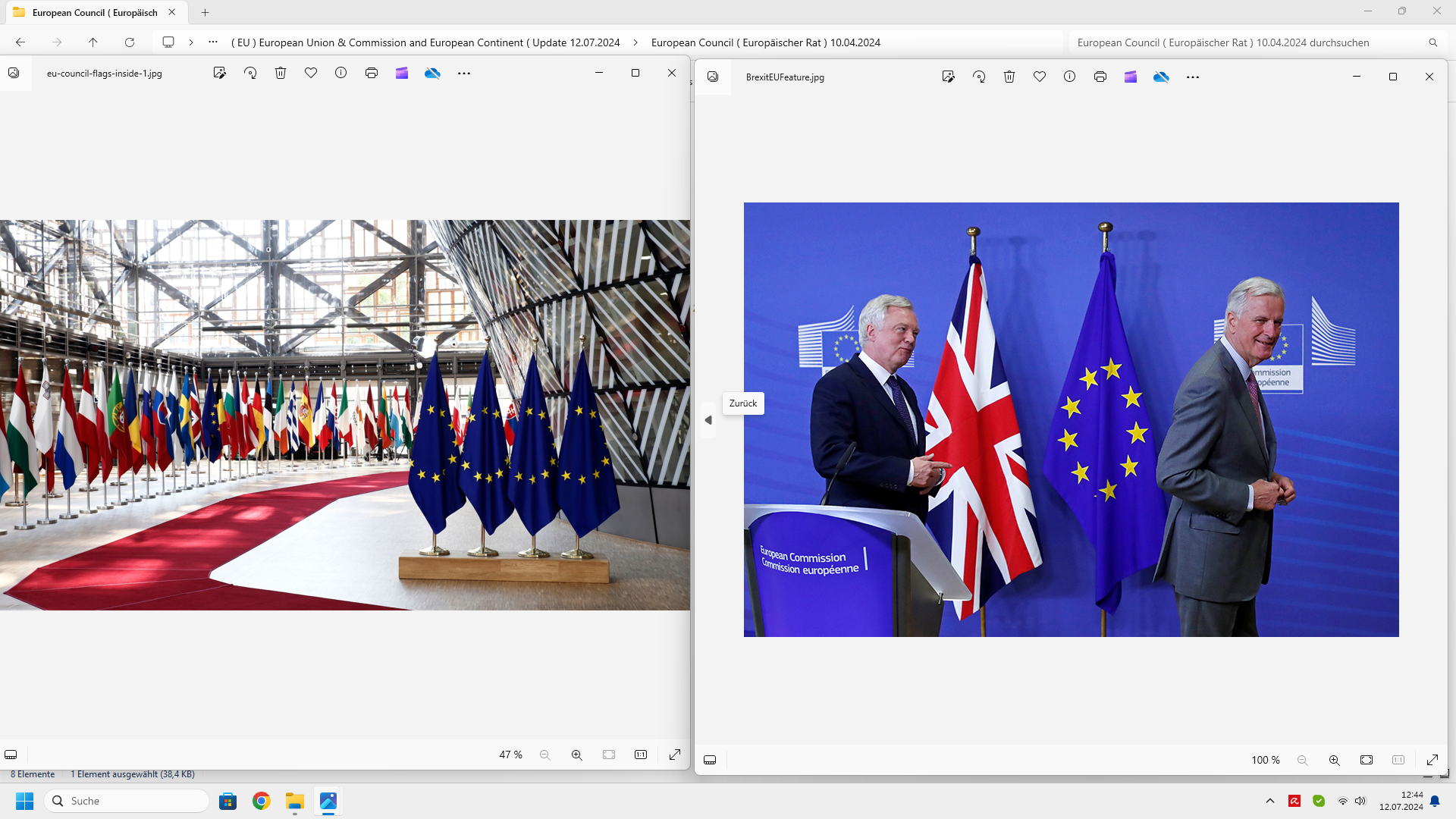
Task: Open European Union & Commission breadcrumb folder
Action: [425, 42]
